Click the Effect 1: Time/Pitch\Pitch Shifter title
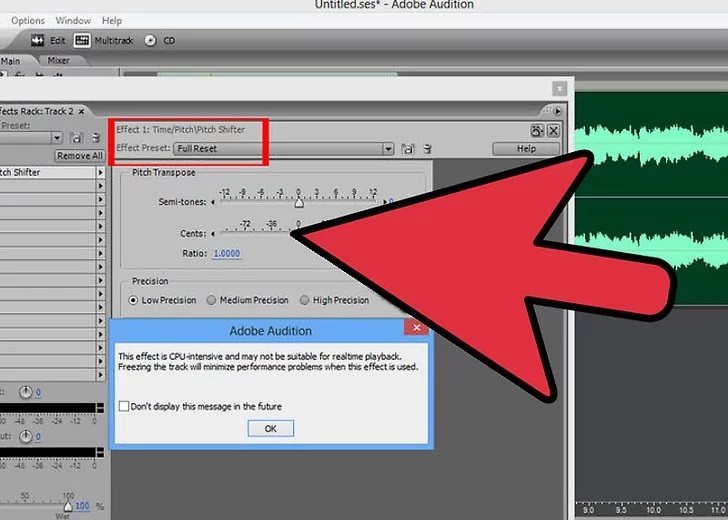 coord(181,130)
